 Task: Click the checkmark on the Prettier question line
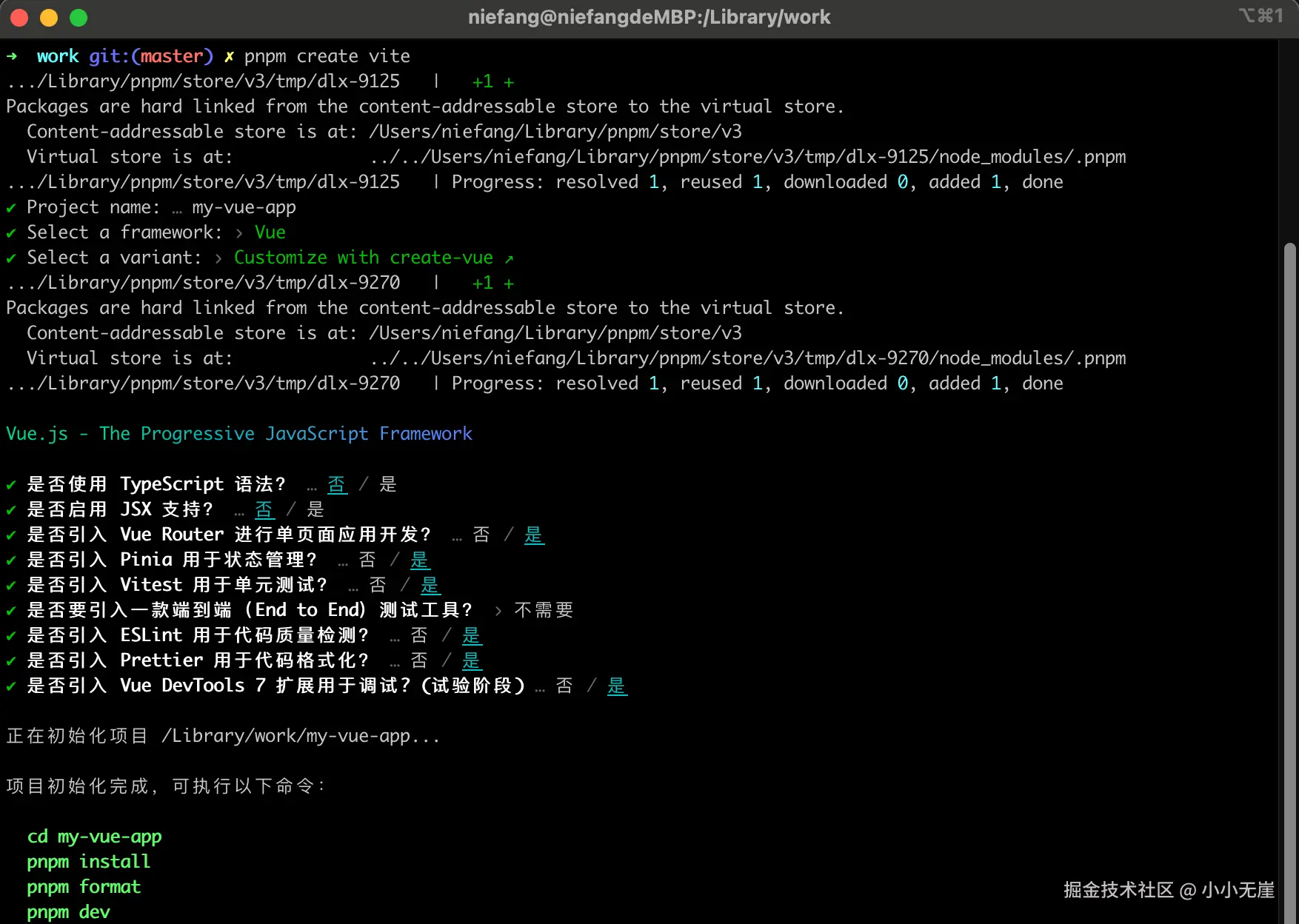(11, 661)
